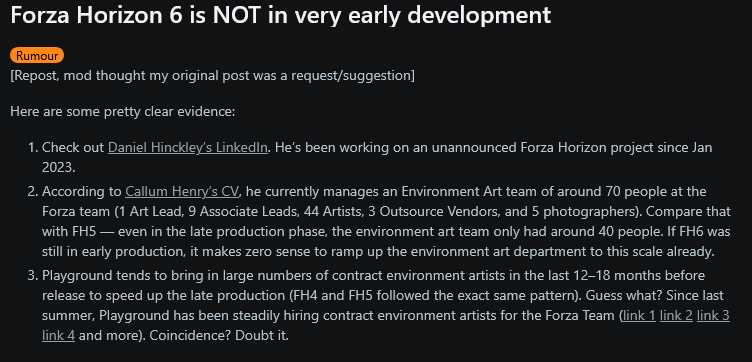Image resolution: width=752 pixels, height=362 pixels.
Task: Click the list number 3 marker
Action: point(33,276)
